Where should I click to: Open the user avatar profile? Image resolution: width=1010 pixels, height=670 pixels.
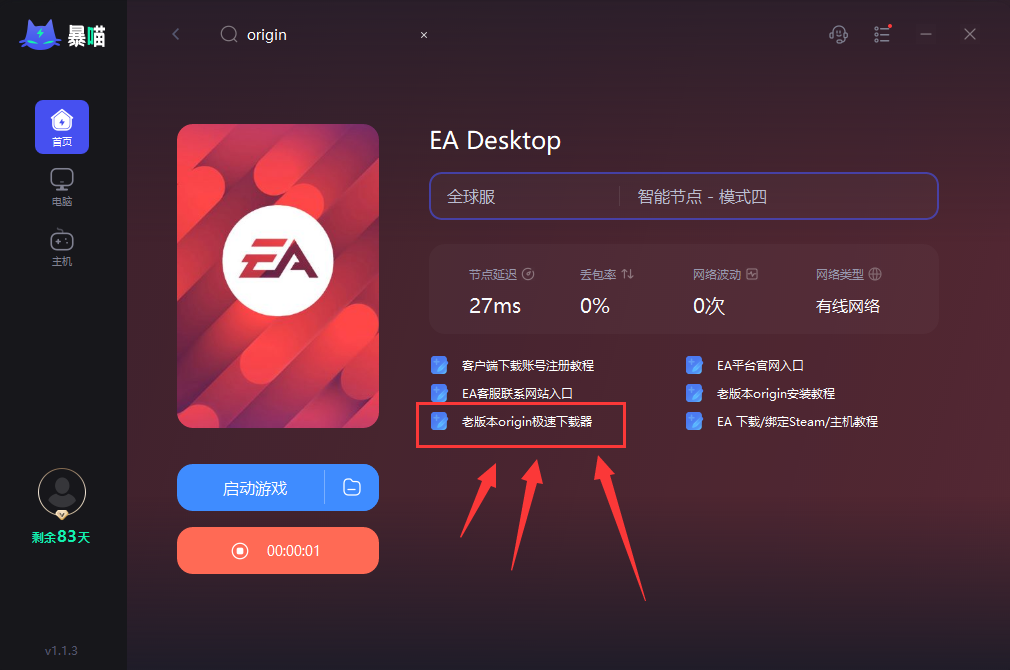click(x=62, y=493)
